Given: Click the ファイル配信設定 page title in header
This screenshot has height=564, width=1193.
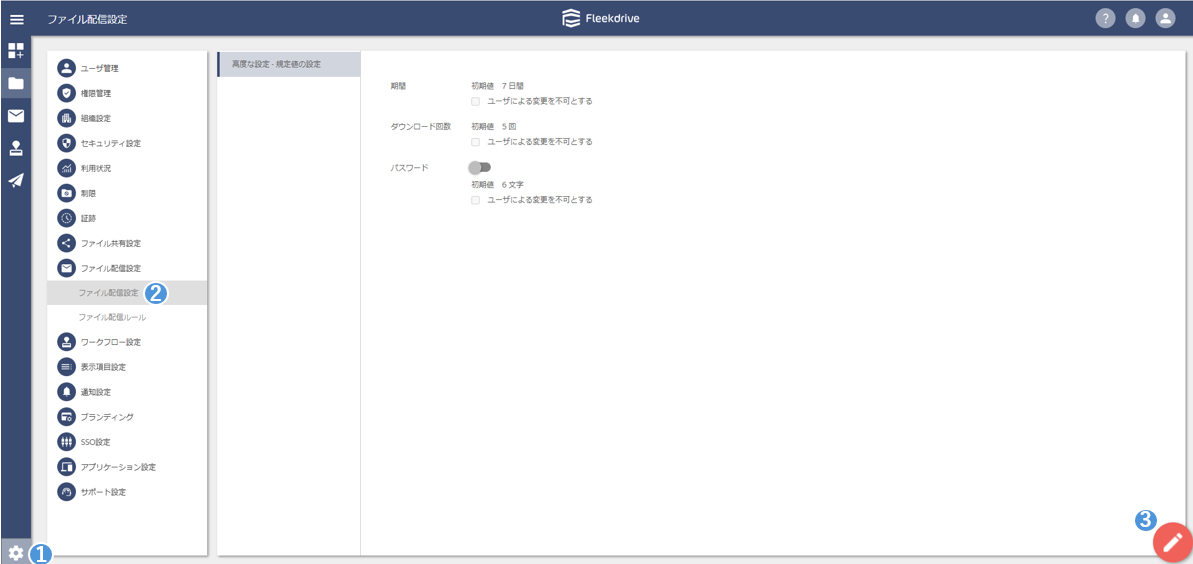Looking at the screenshot, I should [87, 20].
